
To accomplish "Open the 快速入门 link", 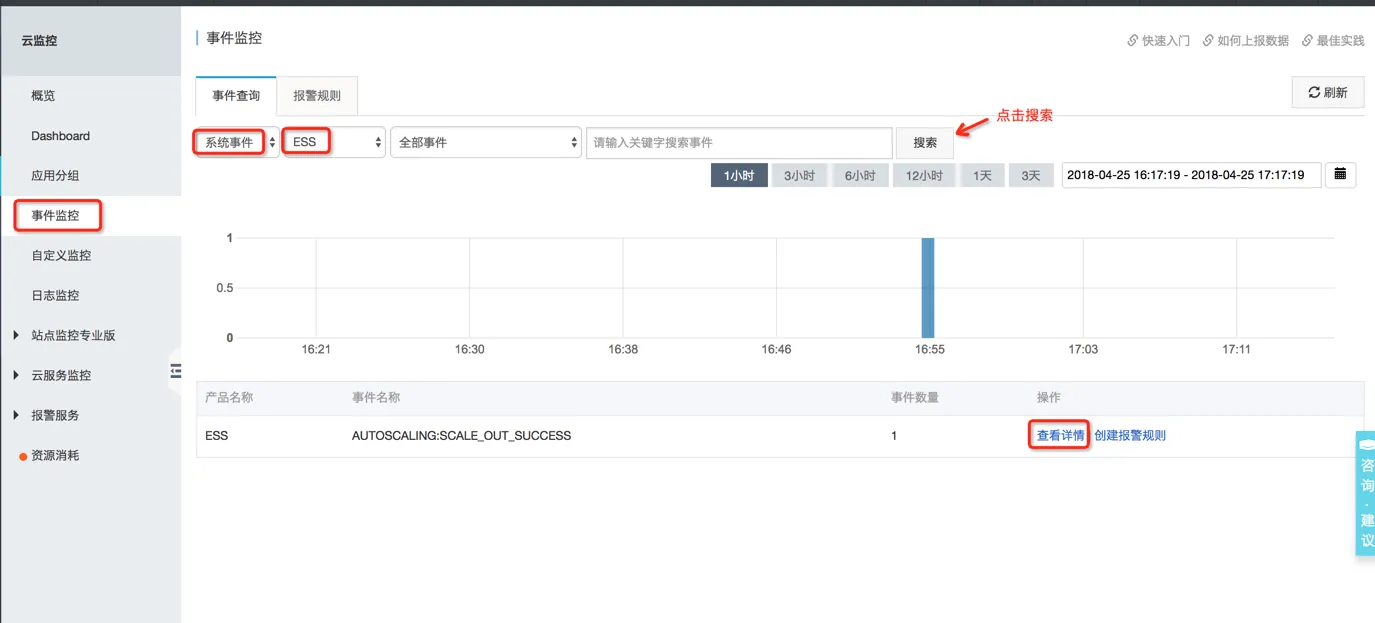I will coord(1158,41).
